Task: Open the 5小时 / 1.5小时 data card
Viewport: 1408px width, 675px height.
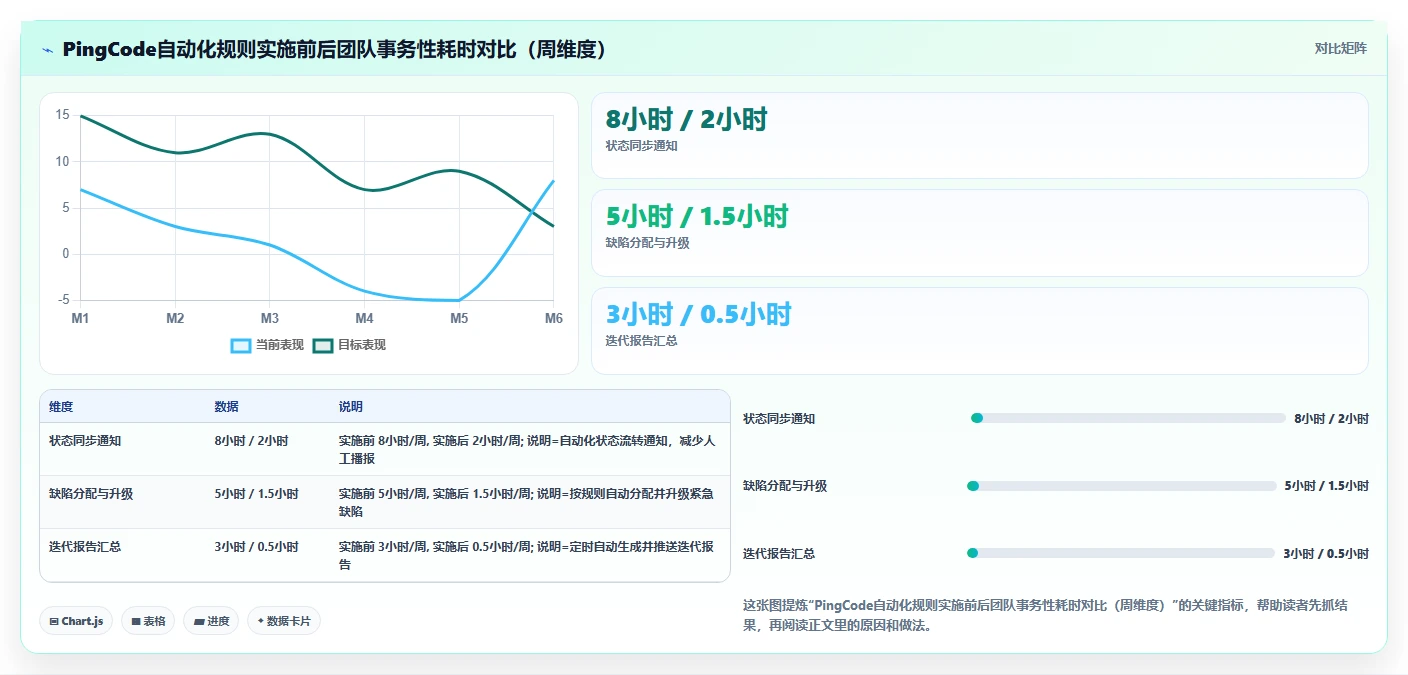Action: [980, 233]
